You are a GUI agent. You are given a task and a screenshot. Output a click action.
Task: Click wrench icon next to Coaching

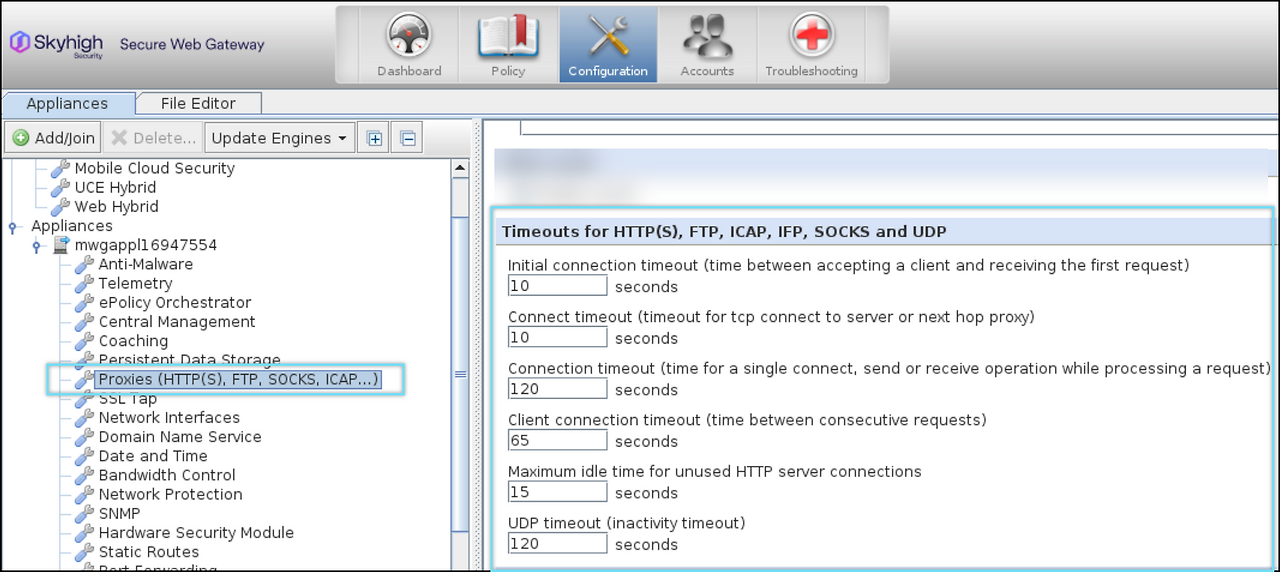tap(84, 341)
